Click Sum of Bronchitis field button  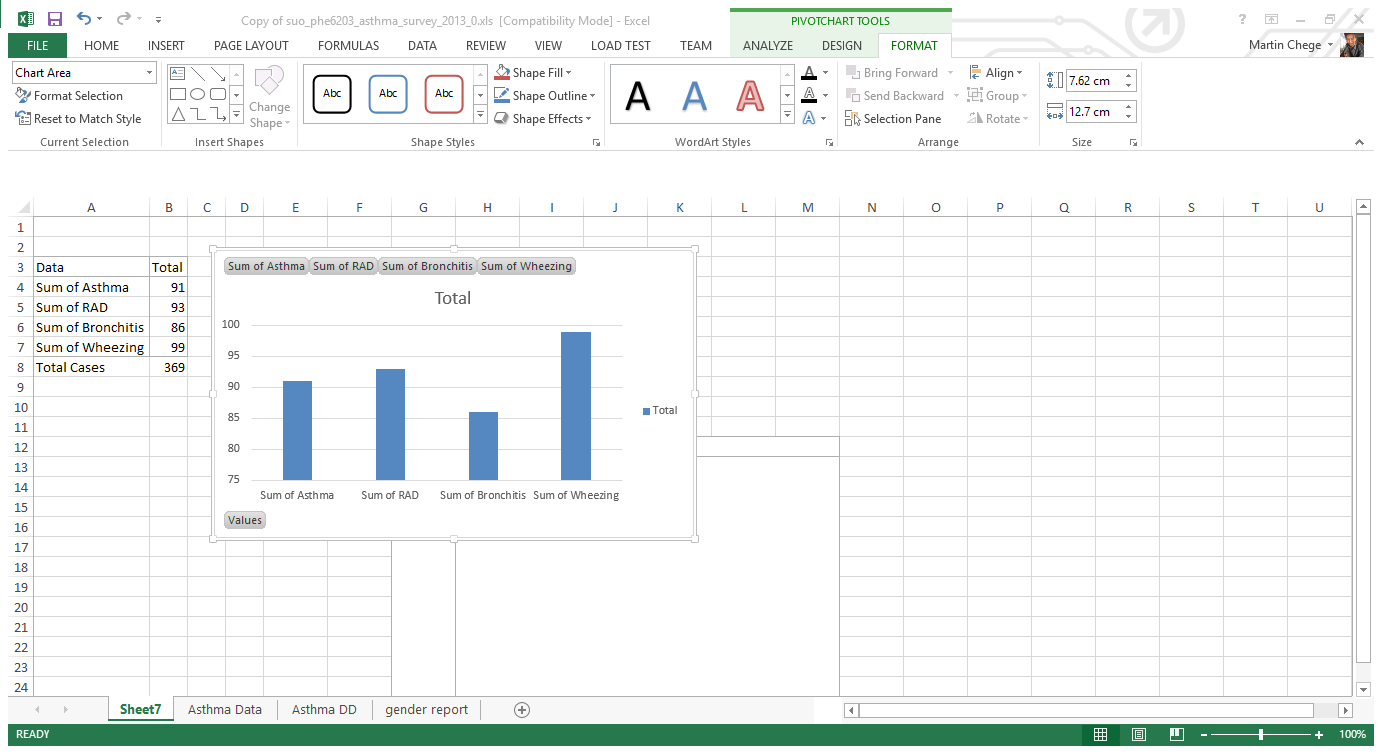click(x=427, y=266)
